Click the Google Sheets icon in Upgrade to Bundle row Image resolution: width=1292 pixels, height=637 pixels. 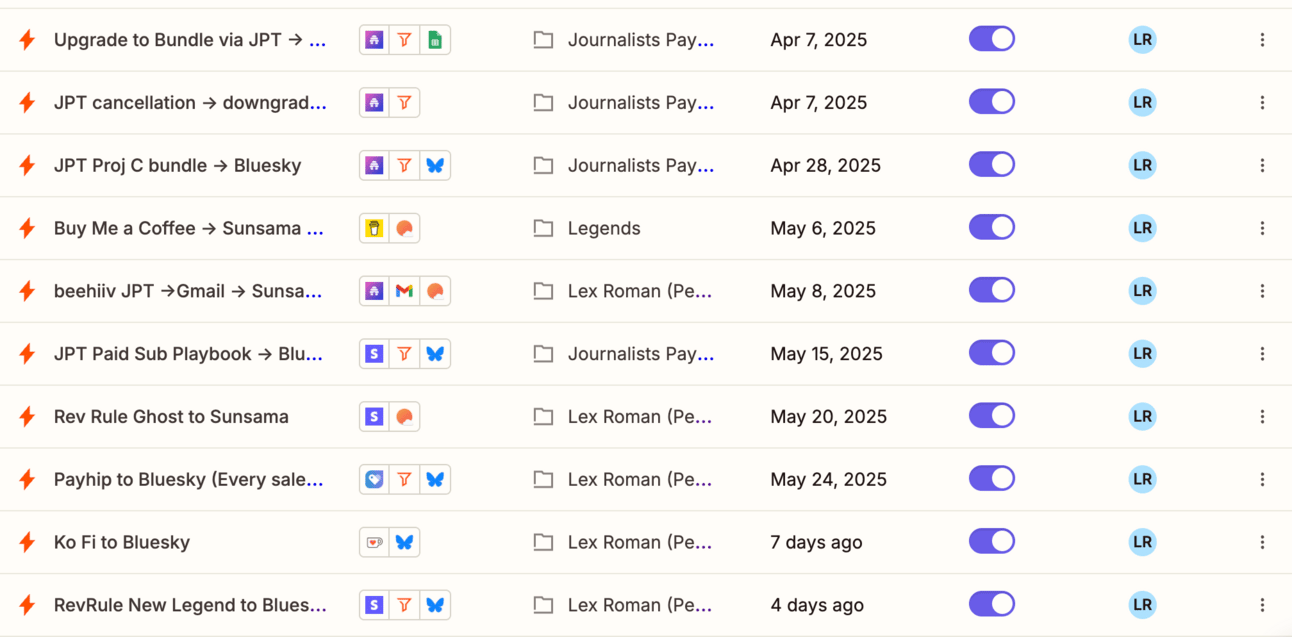tap(435, 40)
